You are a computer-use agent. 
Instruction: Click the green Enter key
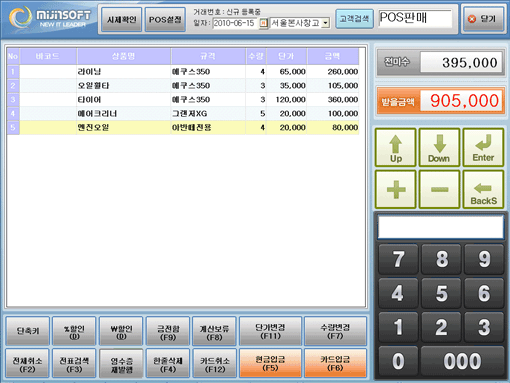(483, 147)
